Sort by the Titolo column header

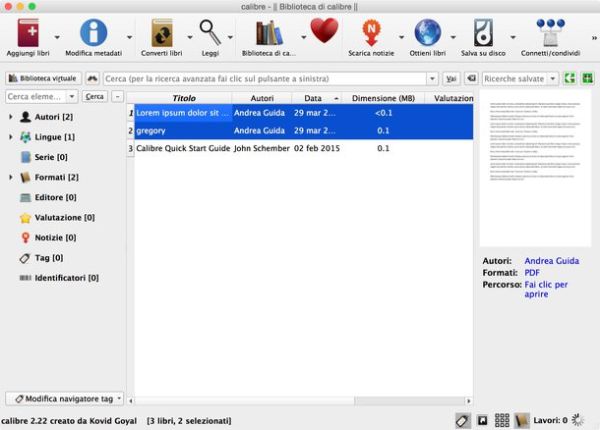coord(183,98)
